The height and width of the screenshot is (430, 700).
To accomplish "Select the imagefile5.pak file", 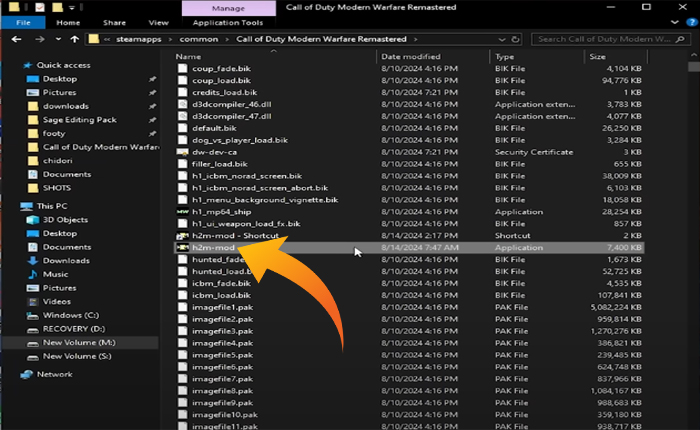I will pos(222,355).
